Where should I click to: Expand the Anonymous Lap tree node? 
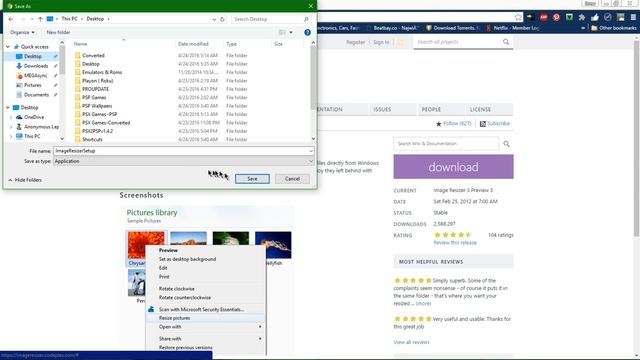pos(11,127)
